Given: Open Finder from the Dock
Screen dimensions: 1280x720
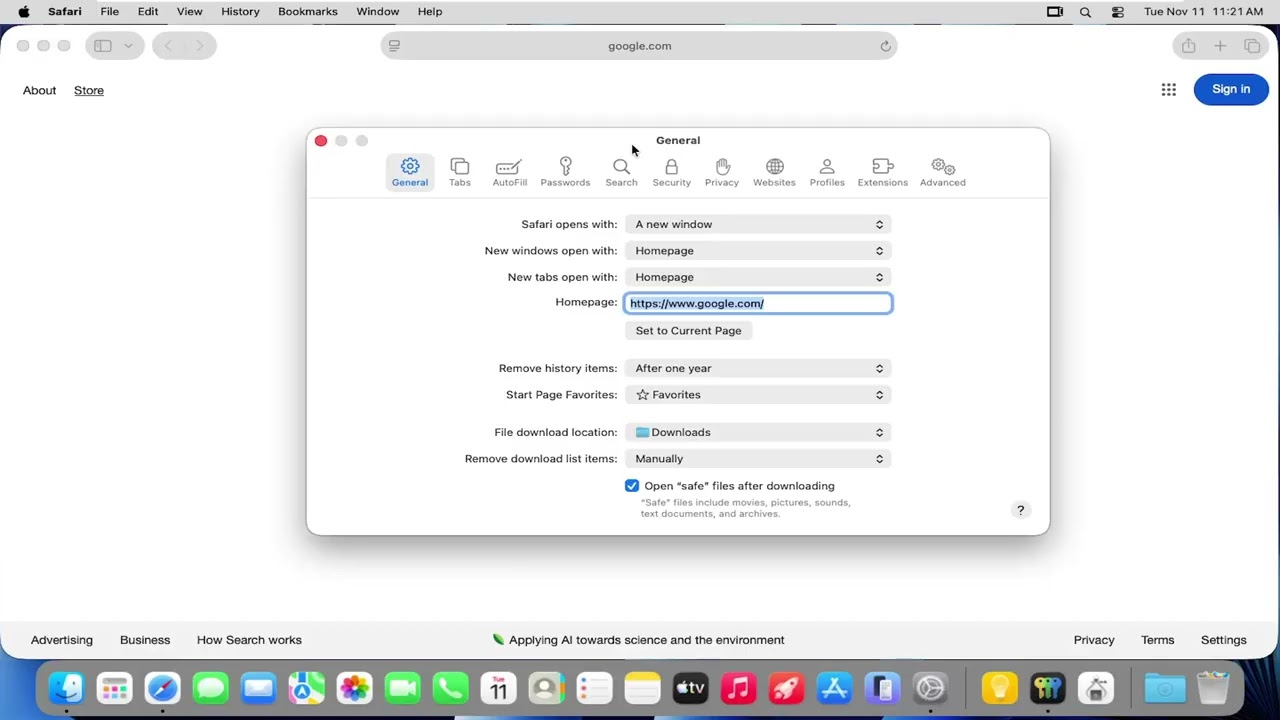Looking at the screenshot, I should (x=66, y=688).
